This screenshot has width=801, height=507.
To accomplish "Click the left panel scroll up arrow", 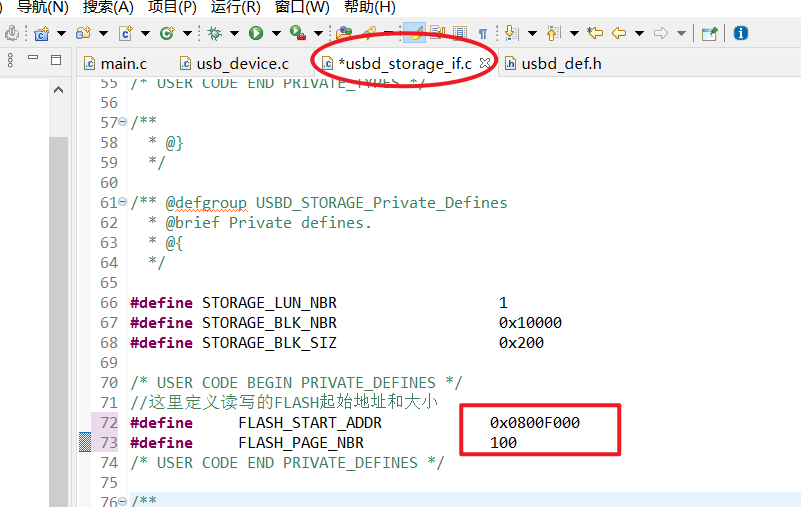I will (x=59, y=90).
